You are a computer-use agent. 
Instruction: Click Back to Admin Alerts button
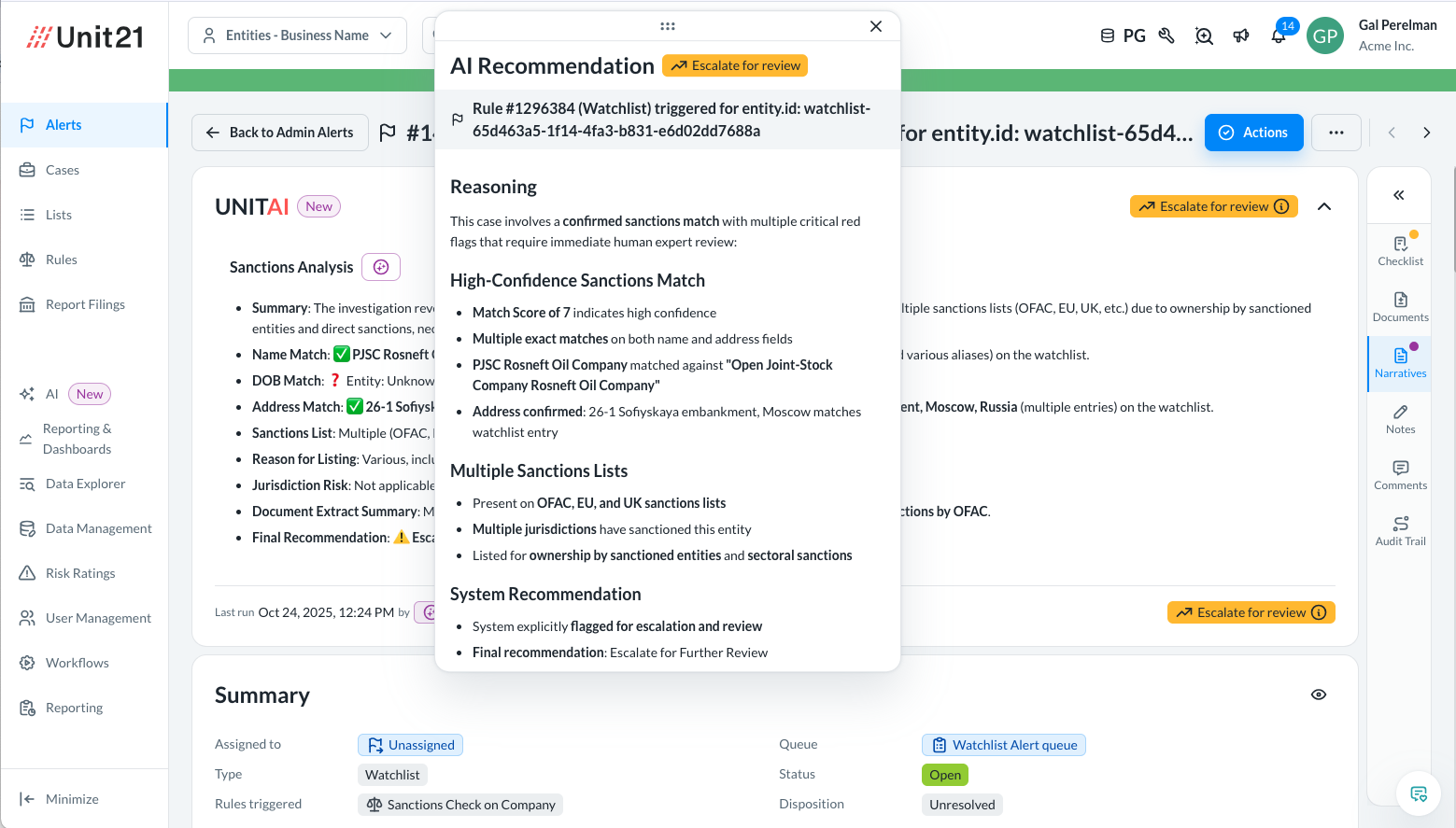(x=279, y=133)
